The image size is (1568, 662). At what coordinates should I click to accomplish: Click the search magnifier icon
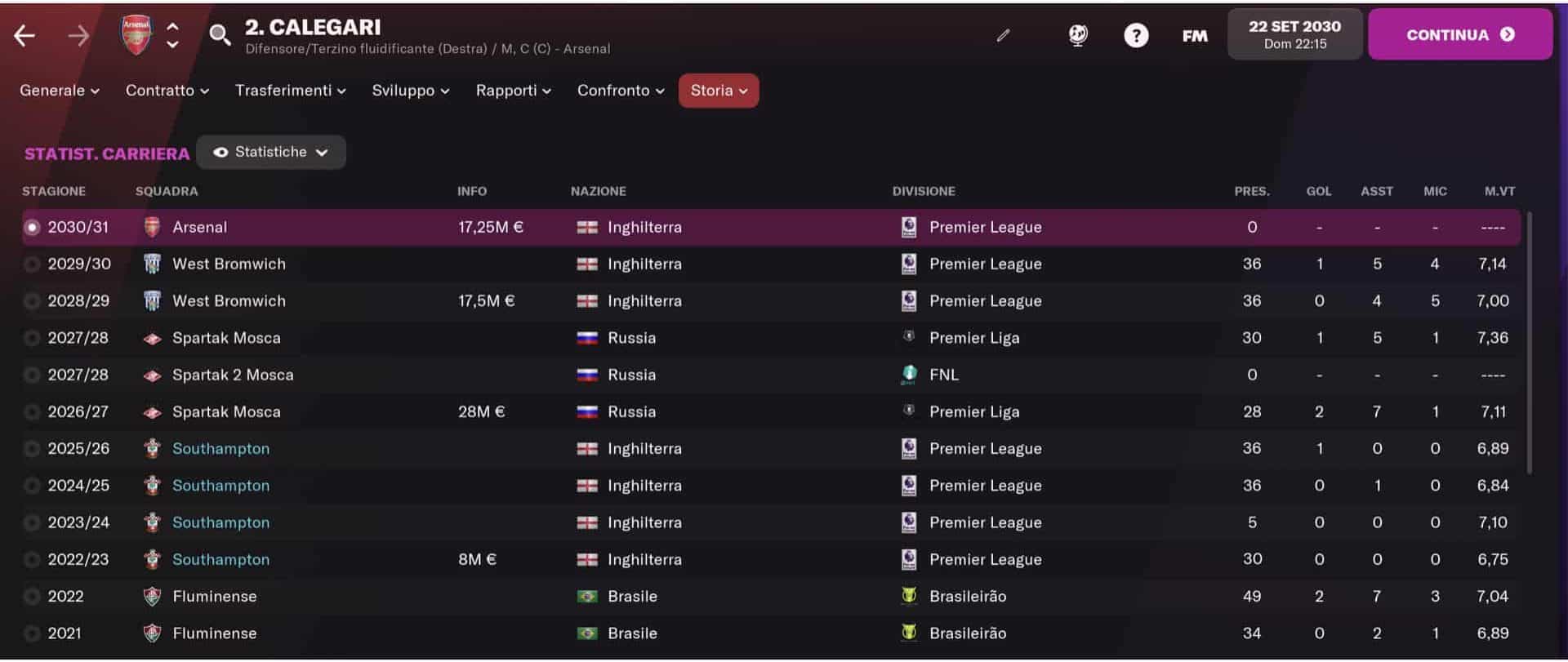(x=220, y=35)
